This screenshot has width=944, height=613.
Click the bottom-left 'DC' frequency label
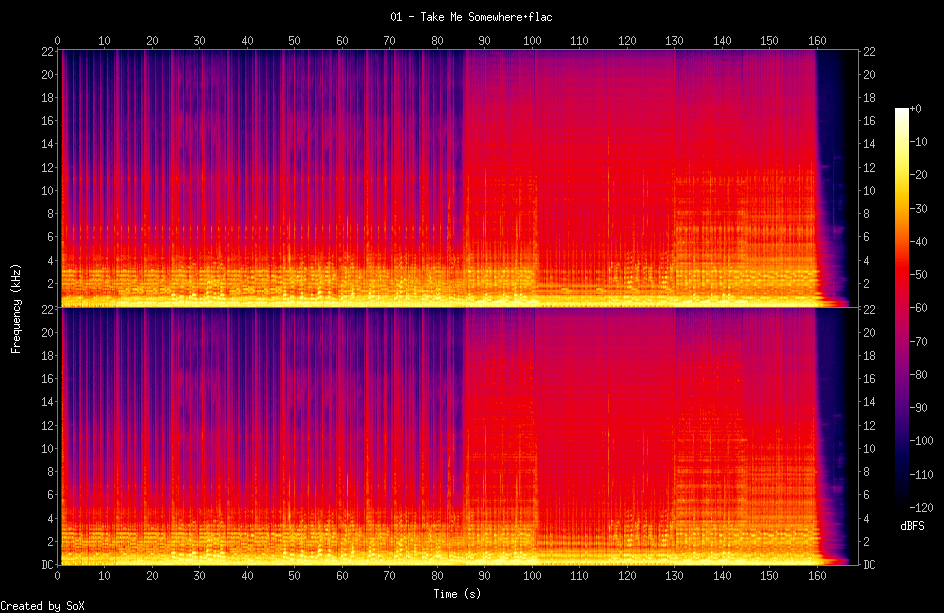click(x=46, y=565)
